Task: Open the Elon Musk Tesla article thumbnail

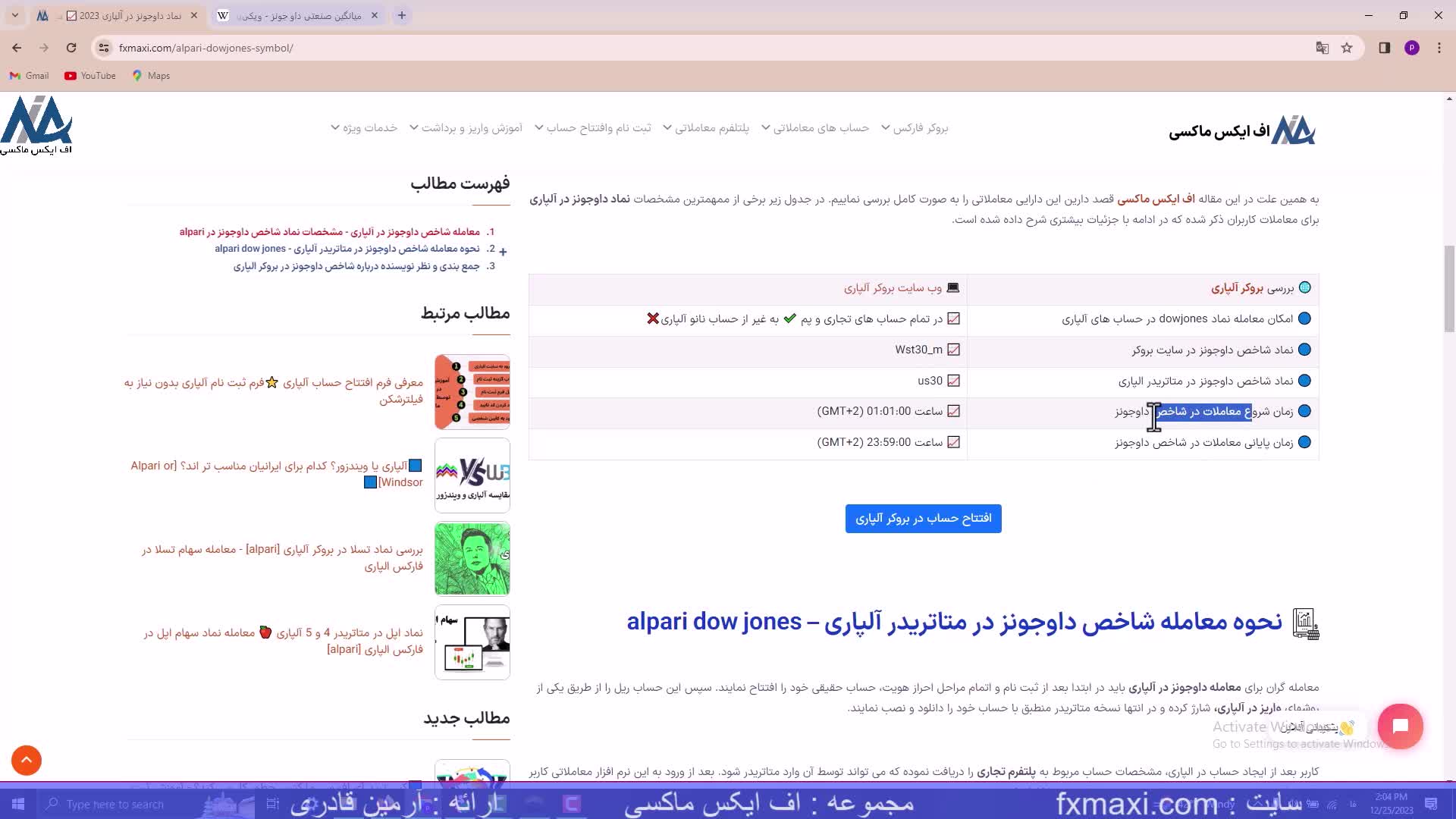Action: click(x=472, y=558)
